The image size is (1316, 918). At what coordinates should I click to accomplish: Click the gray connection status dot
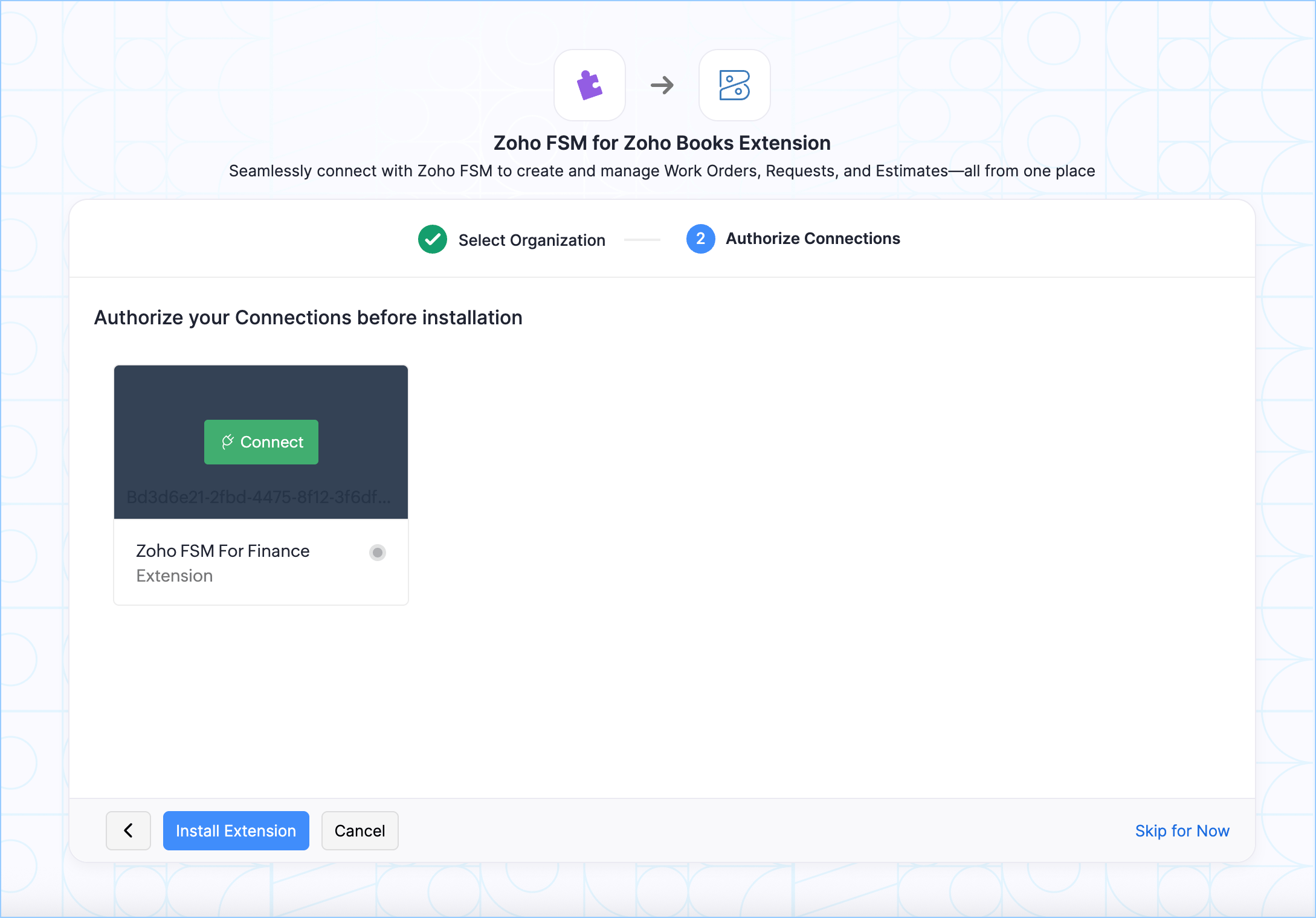[378, 552]
